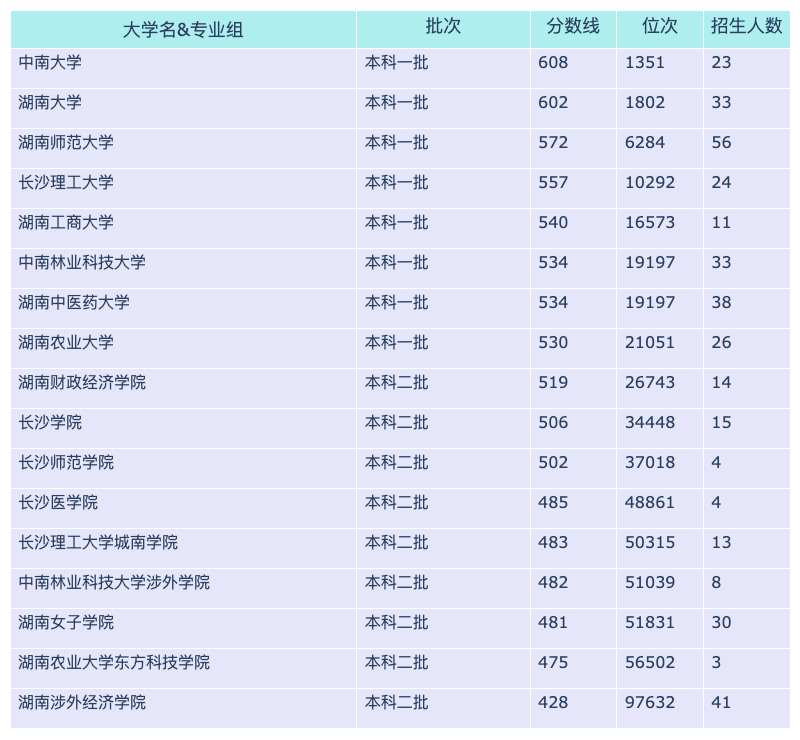Click enrollment 8 for 中南林业科技大学涉外学院
Viewport: 800px width, 740px height.
coord(716,582)
